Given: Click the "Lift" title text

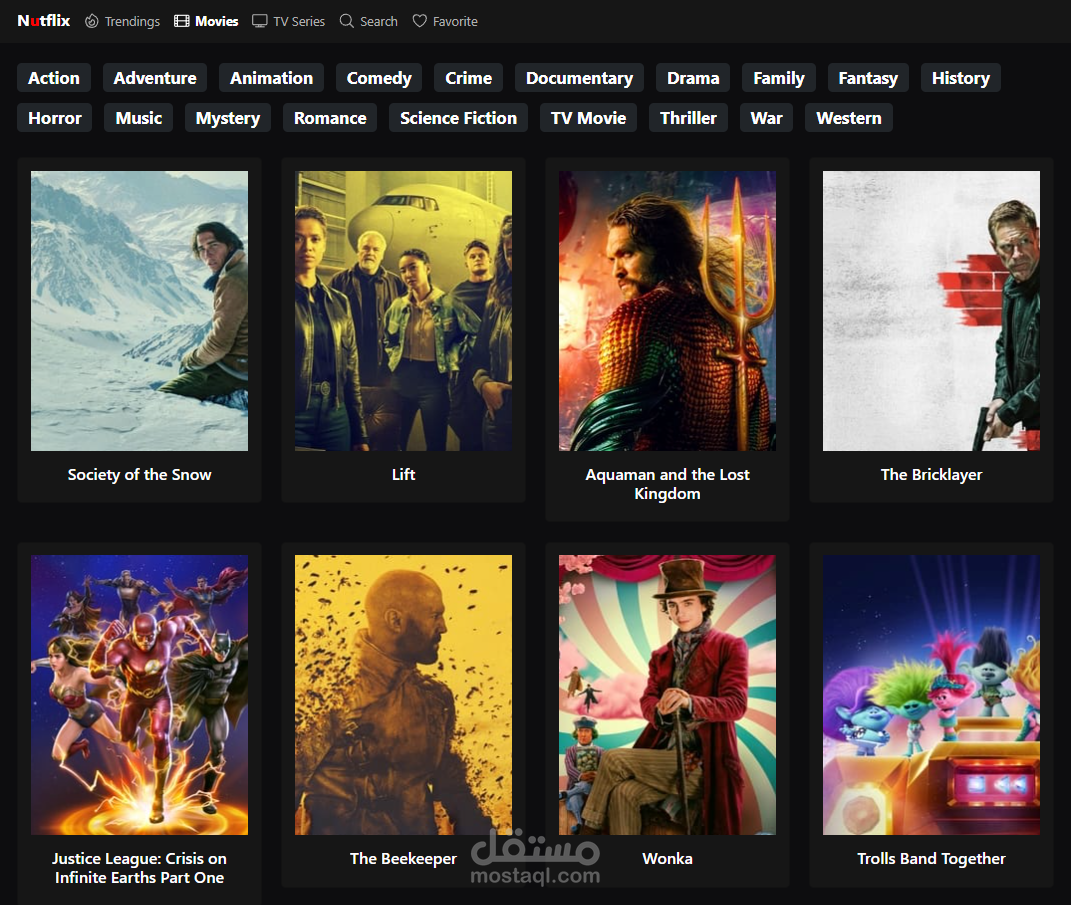Looking at the screenshot, I should pyautogui.click(x=403, y=475).
